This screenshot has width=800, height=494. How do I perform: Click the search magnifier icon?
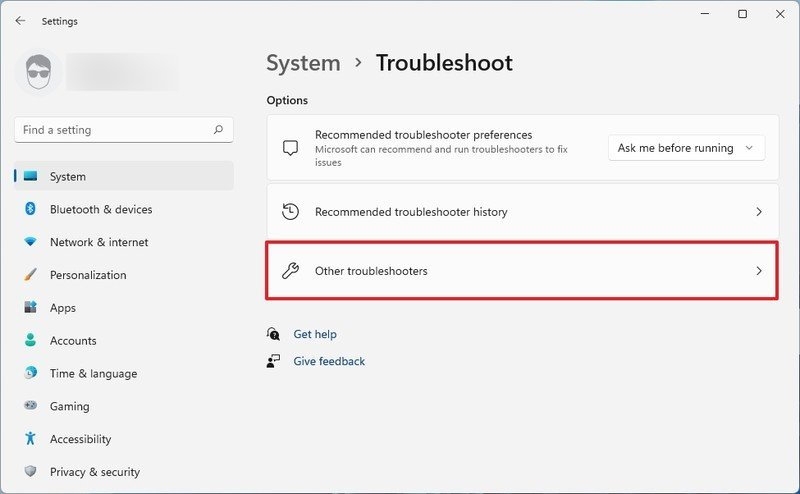(218, 130)
